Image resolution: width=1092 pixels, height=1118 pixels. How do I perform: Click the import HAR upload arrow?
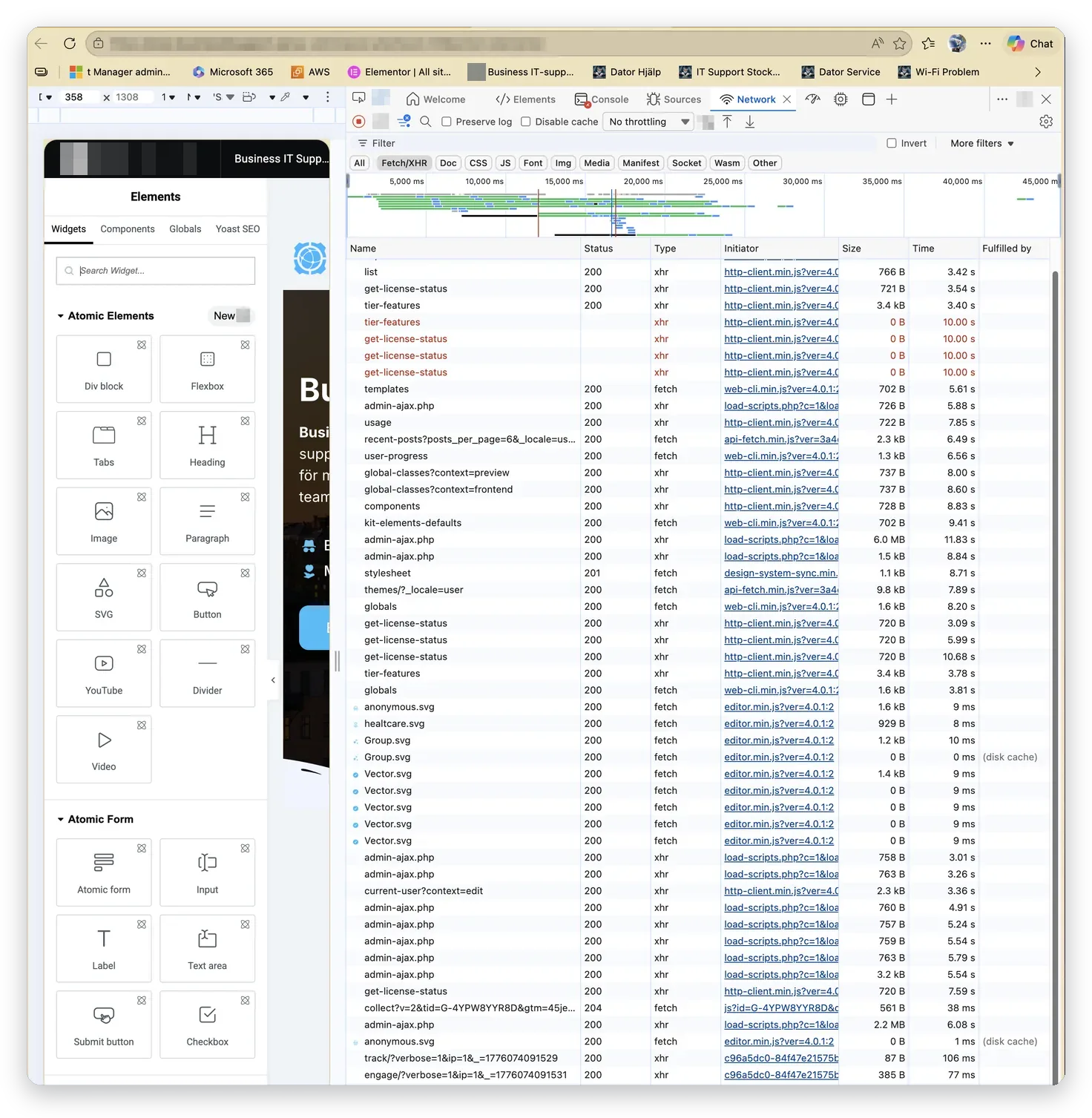pyautogui.click(x=728, y=122)
